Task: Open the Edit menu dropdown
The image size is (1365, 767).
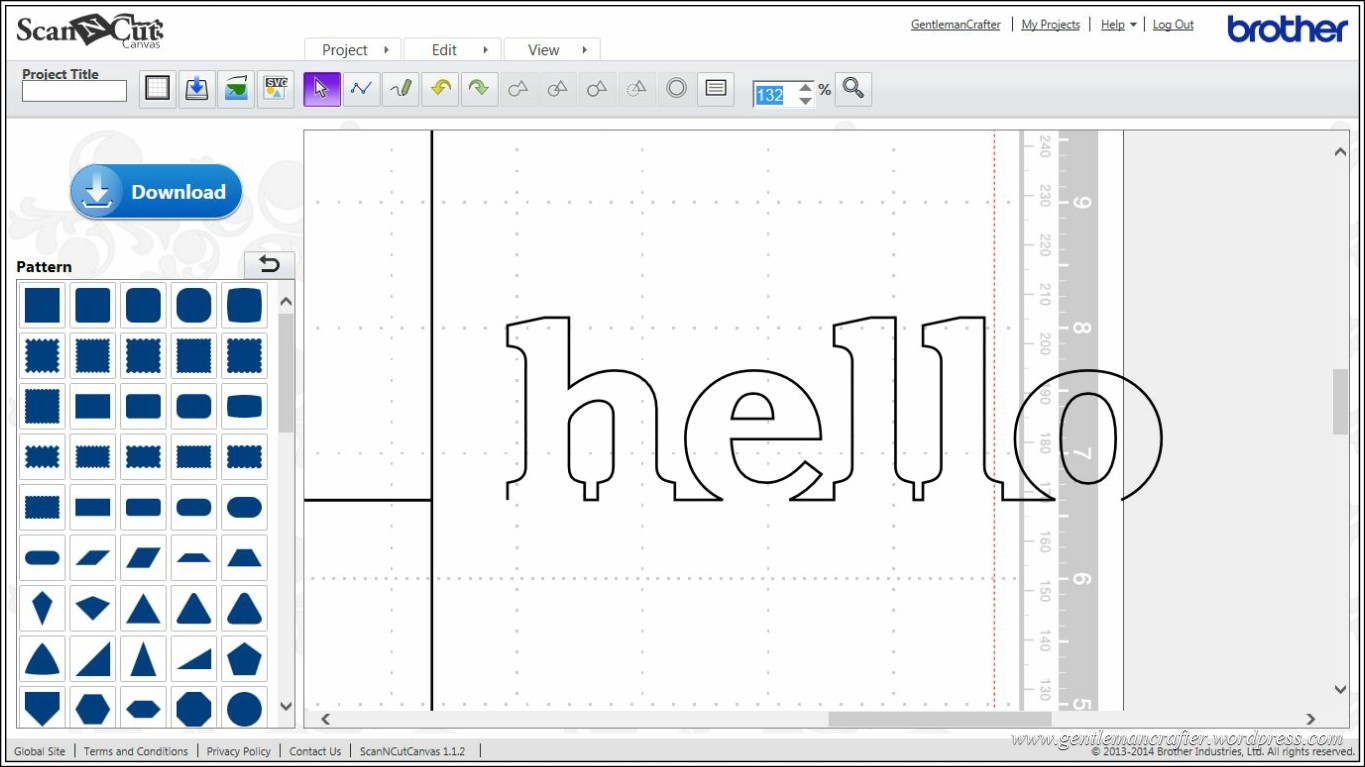Action: click(x=453, y=50)
